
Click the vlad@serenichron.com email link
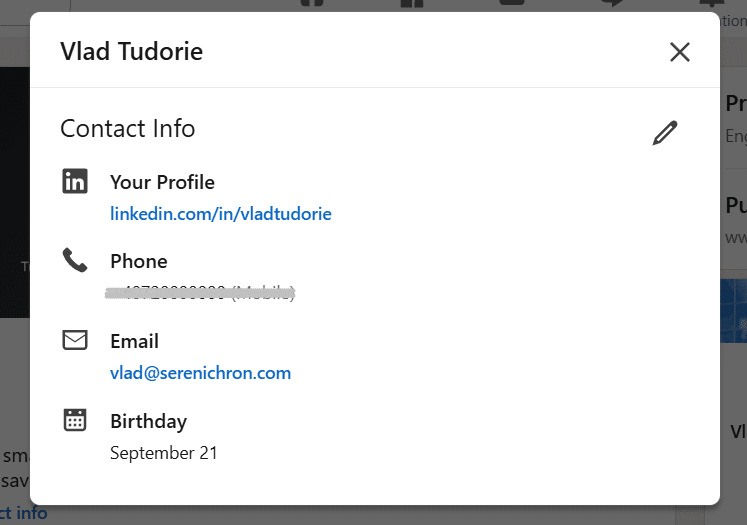pos(200,373)
